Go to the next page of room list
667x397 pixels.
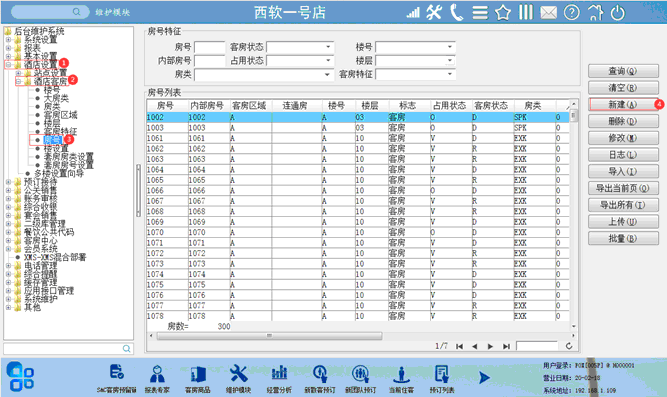pos(490,346)
